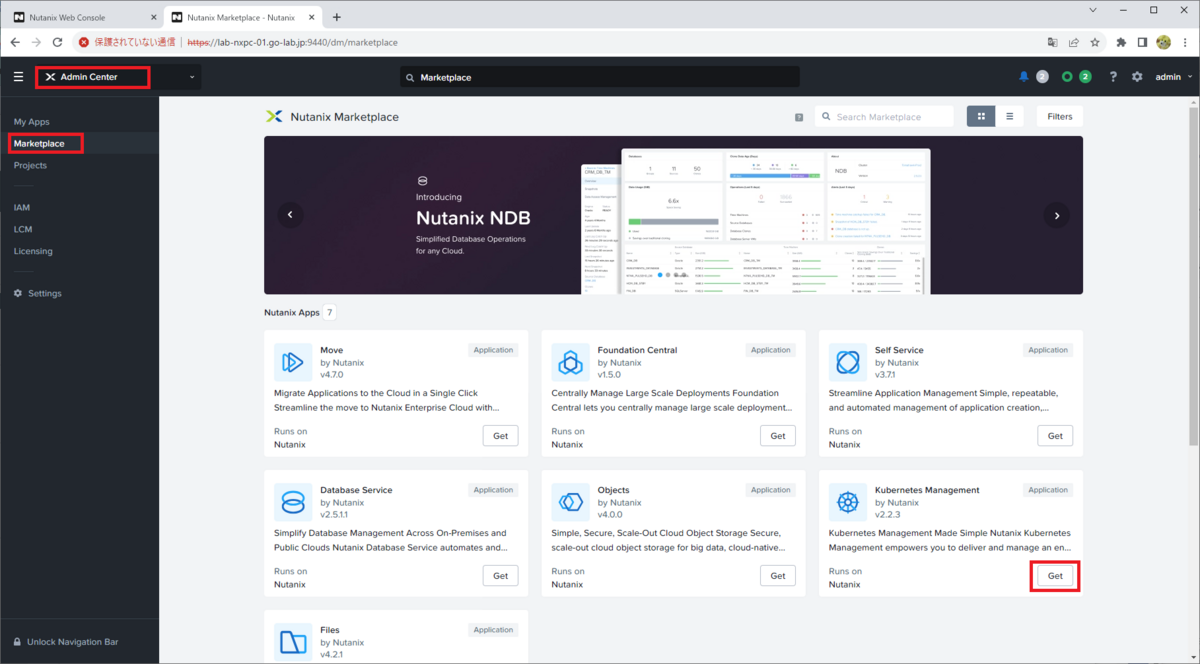1200x664 pixels.
Task: Go to My Apps in the sidebar
Action: [31, 122]
